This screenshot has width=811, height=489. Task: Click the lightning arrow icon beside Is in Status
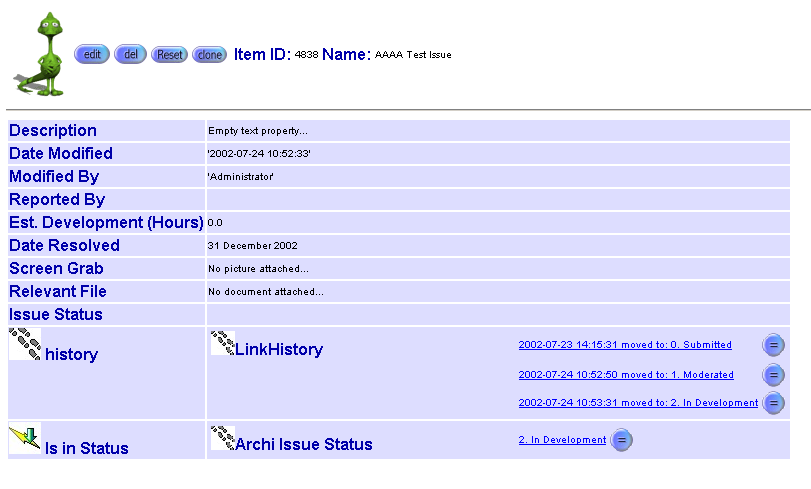[25, 438]
